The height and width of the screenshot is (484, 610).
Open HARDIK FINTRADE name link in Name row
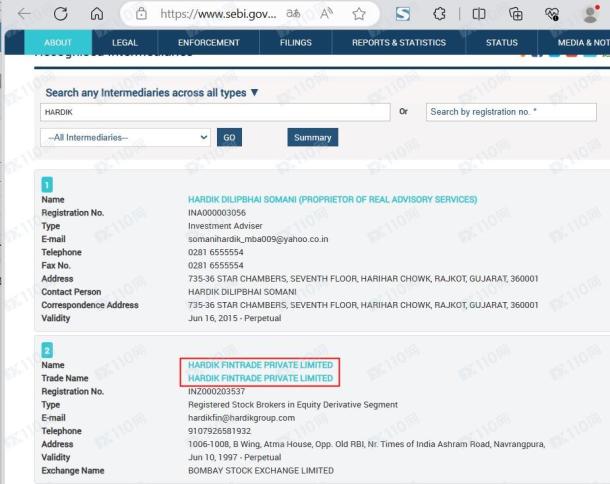point(261,365)
